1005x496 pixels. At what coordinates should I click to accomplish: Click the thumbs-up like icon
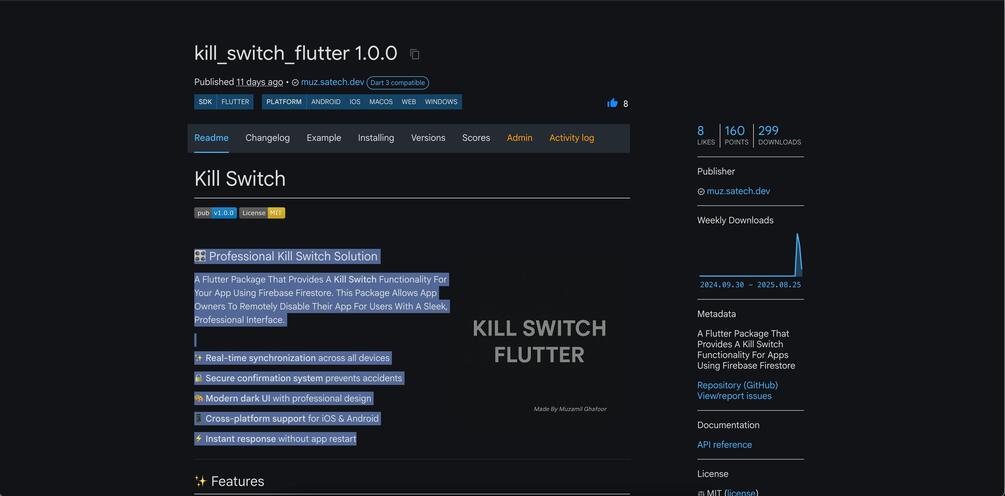[x=612, y=103]
